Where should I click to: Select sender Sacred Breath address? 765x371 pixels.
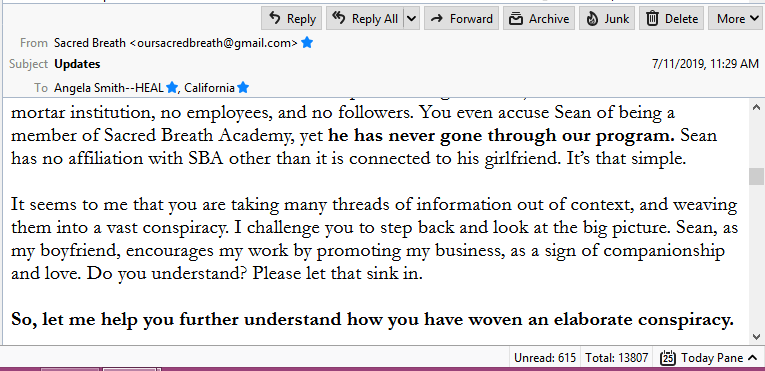pos(176,43)
